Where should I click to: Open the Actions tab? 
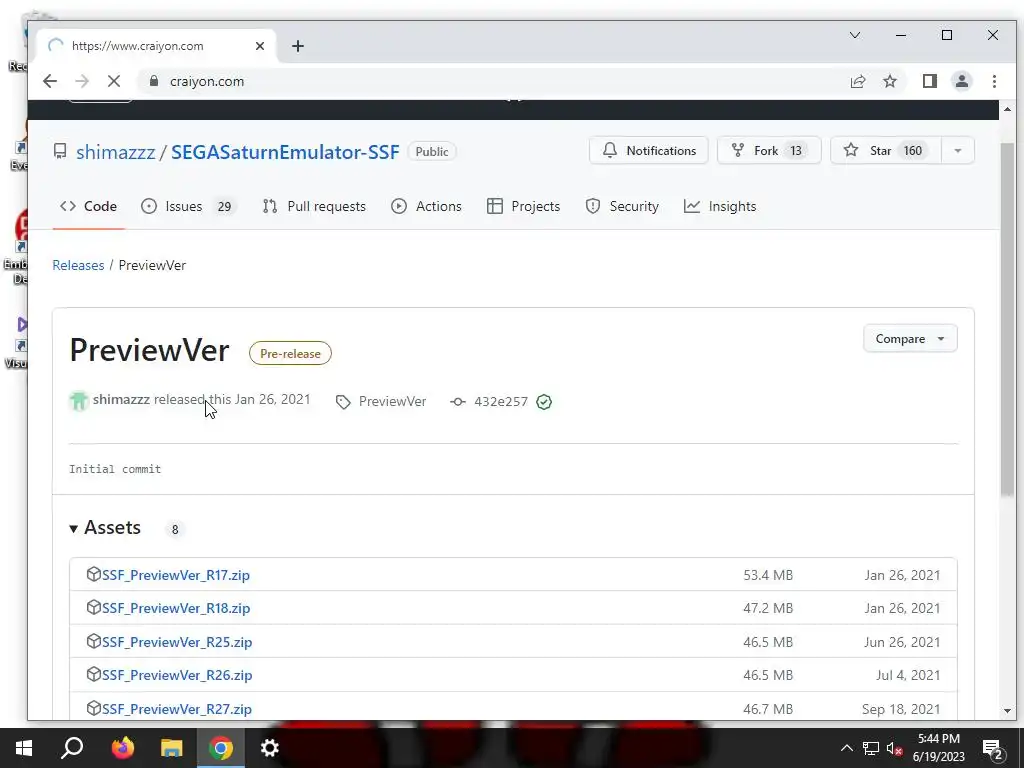coord(426,206)
